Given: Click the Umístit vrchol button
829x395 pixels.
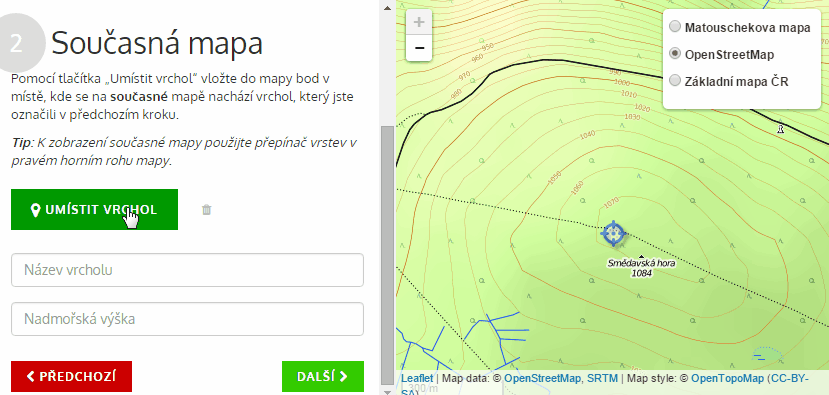Looking at the screenshot, I should click(94, 209).
